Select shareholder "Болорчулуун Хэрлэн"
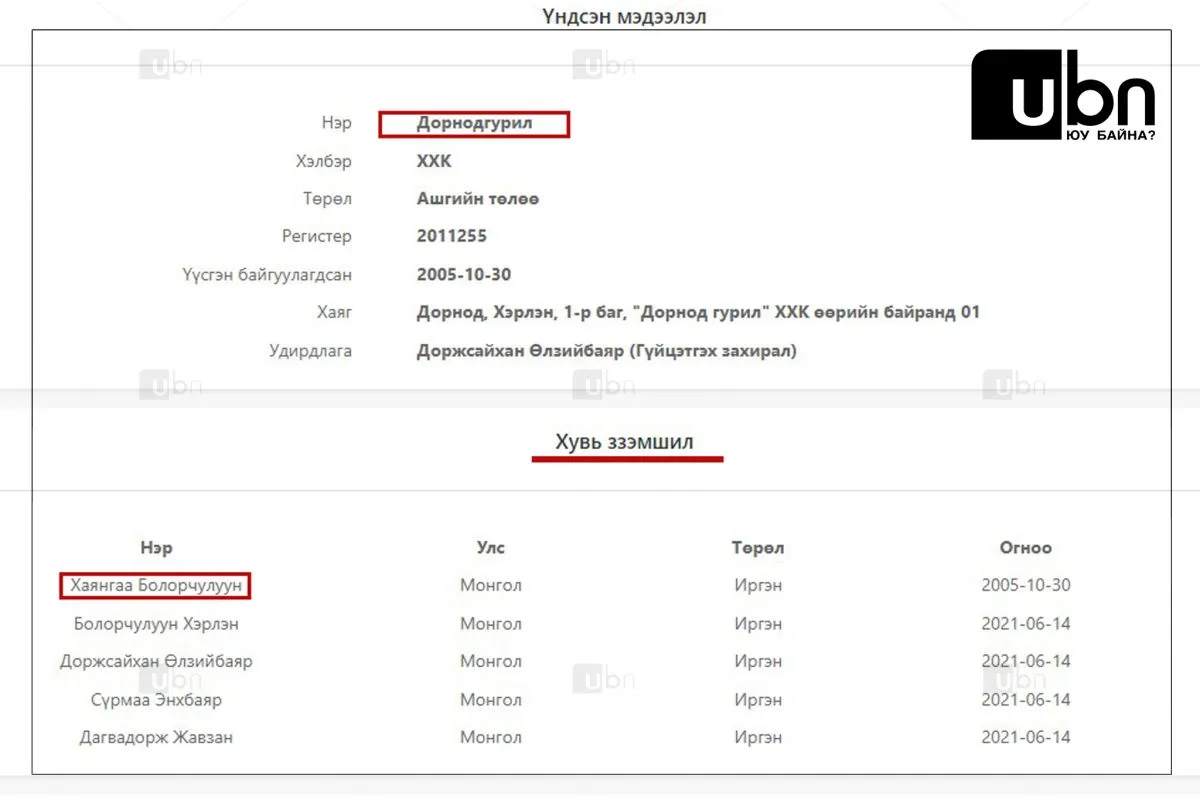This screenshot has height=800, width=1200. pyautogui.click(x=156, y=624)
